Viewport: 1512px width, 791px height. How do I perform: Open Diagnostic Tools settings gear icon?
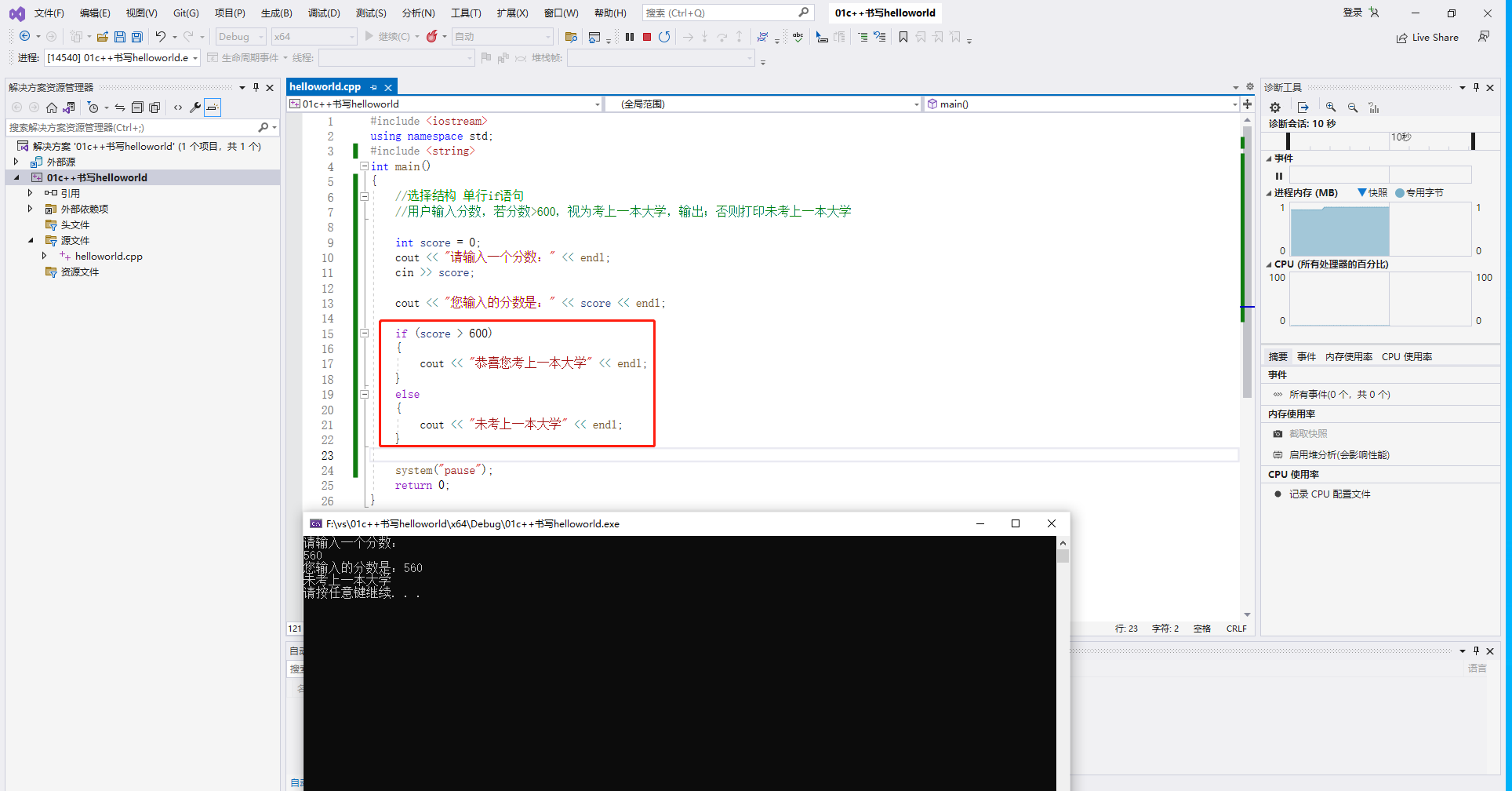1275,108
